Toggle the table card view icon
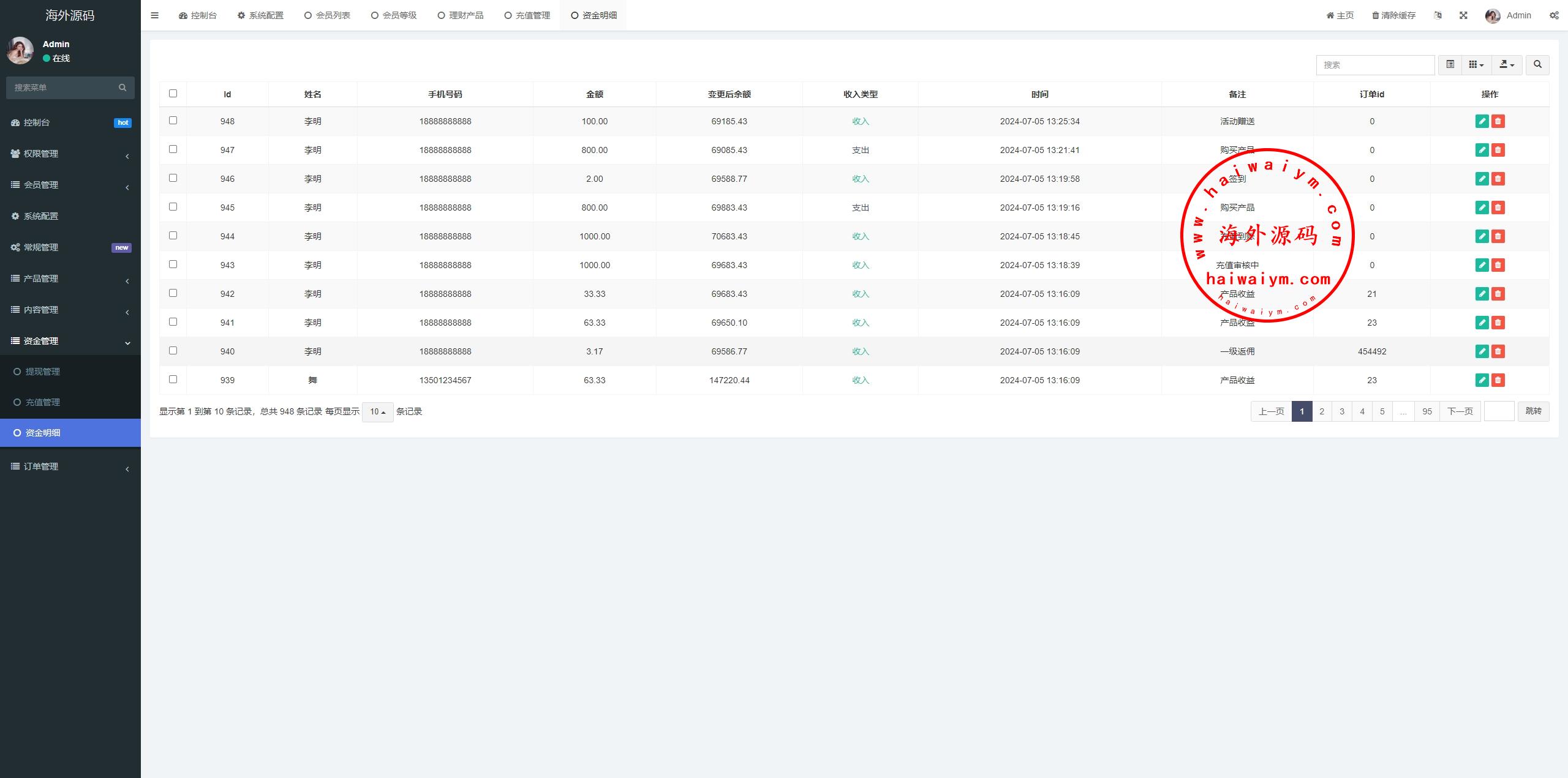Screen dimensions: 1568x778 tap(1450, 64)
